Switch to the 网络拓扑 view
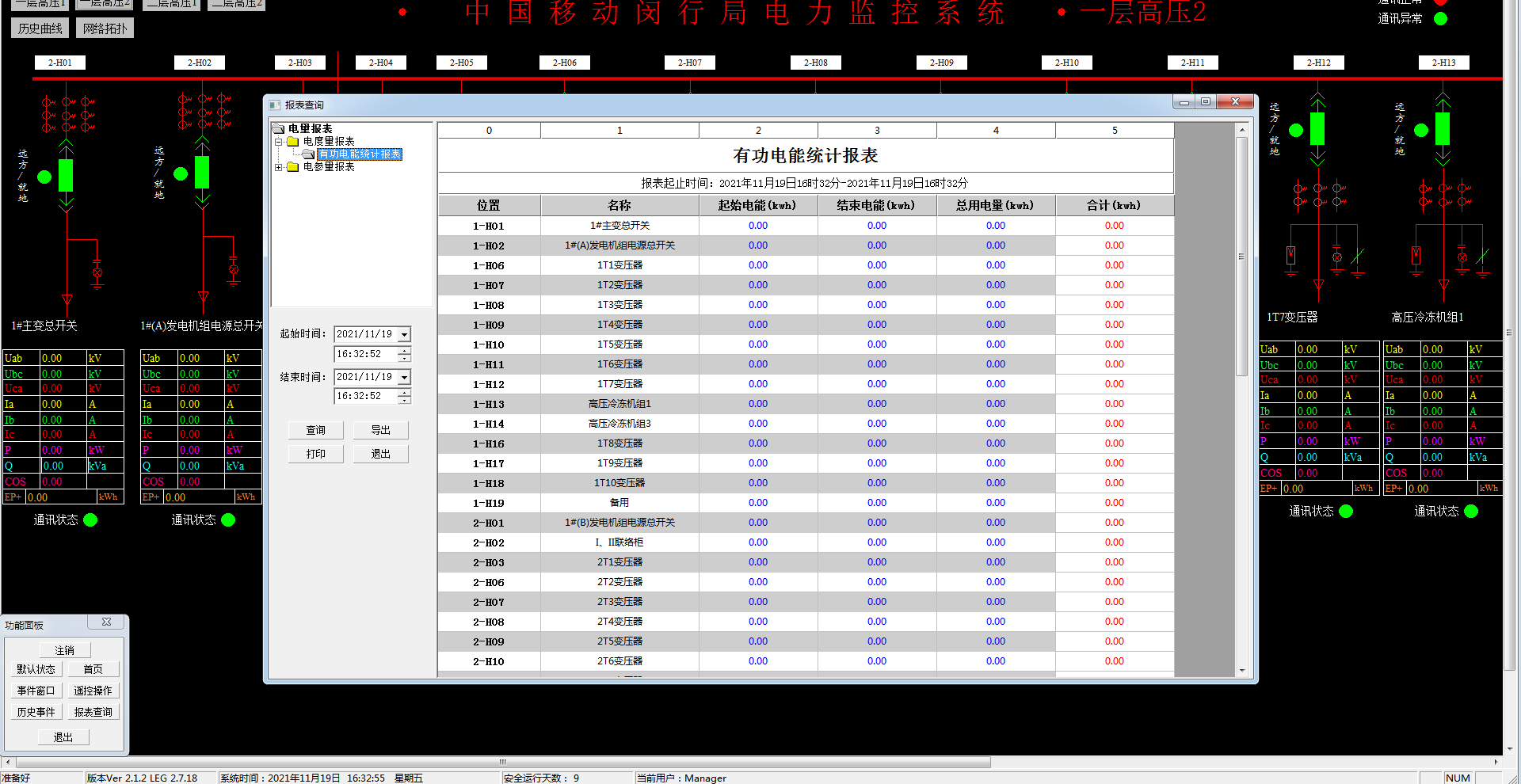The width and height of the screenshot is (1521, 784). tap(105, 29)
